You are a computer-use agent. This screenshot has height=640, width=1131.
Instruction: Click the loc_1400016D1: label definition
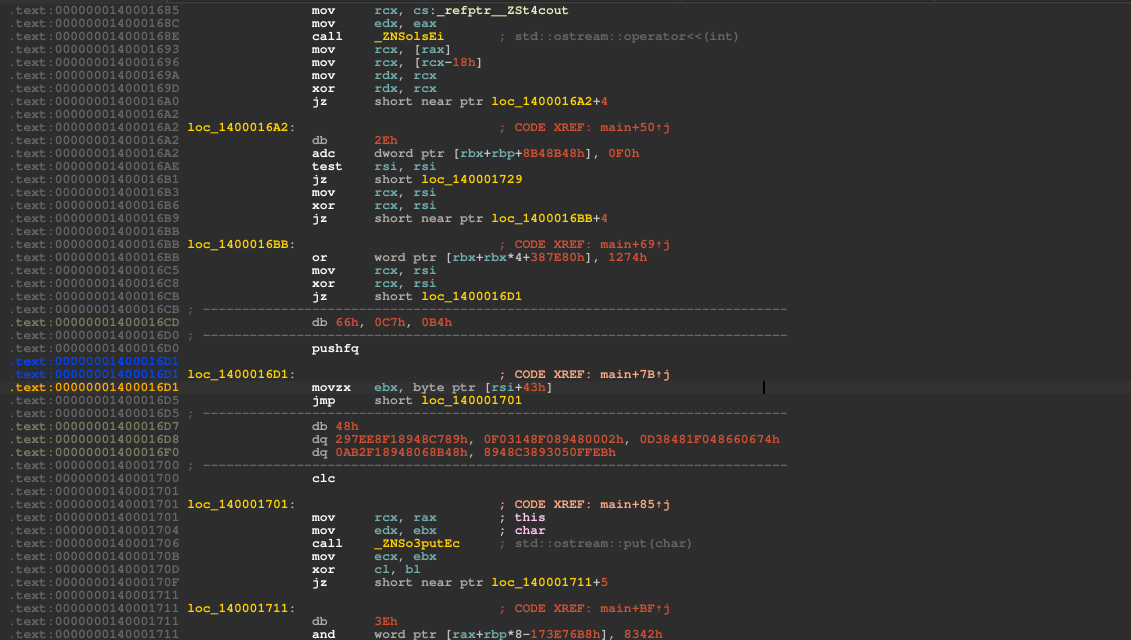[242, 374]
